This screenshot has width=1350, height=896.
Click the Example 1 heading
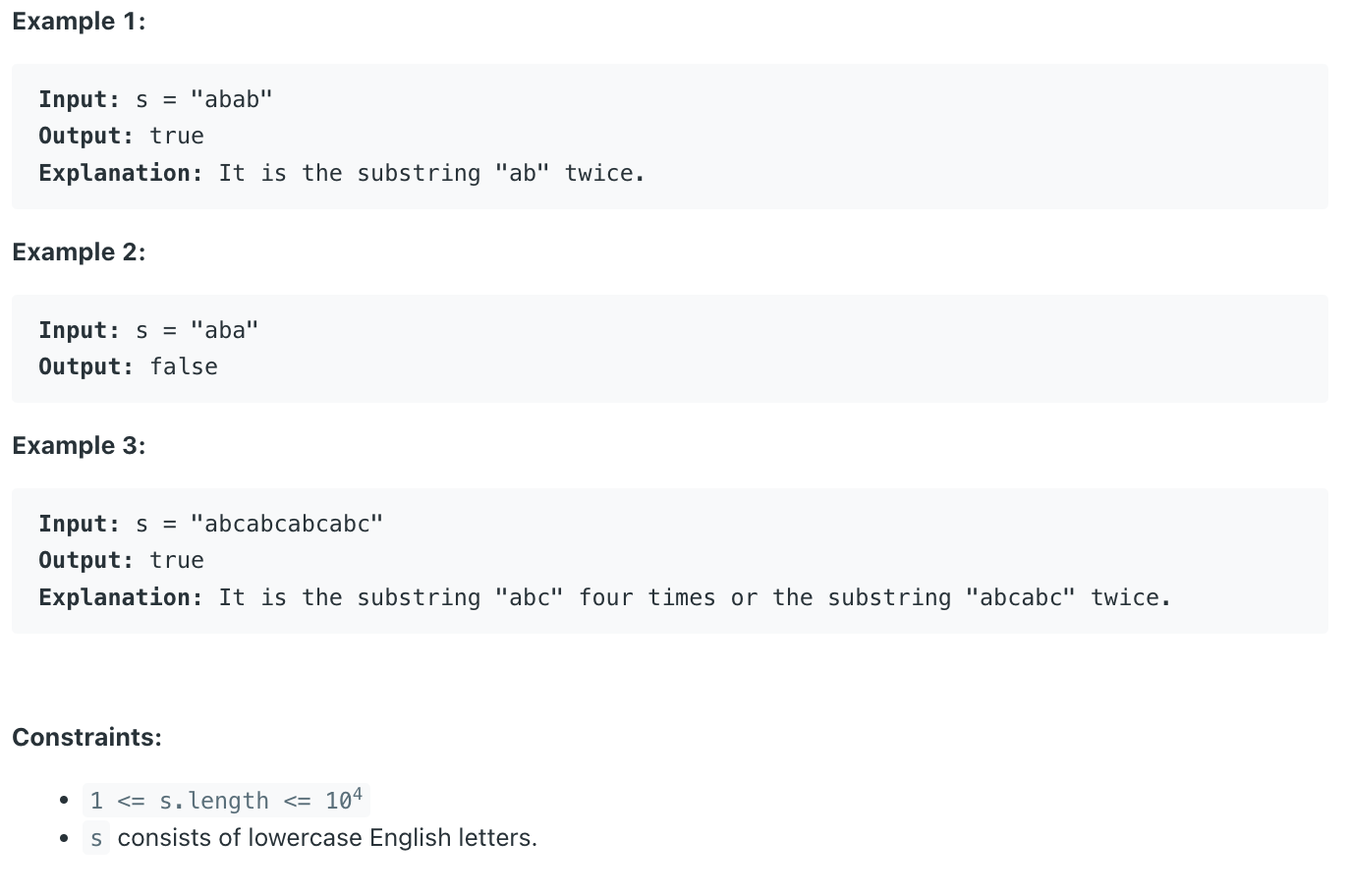[x=79, y=22]
